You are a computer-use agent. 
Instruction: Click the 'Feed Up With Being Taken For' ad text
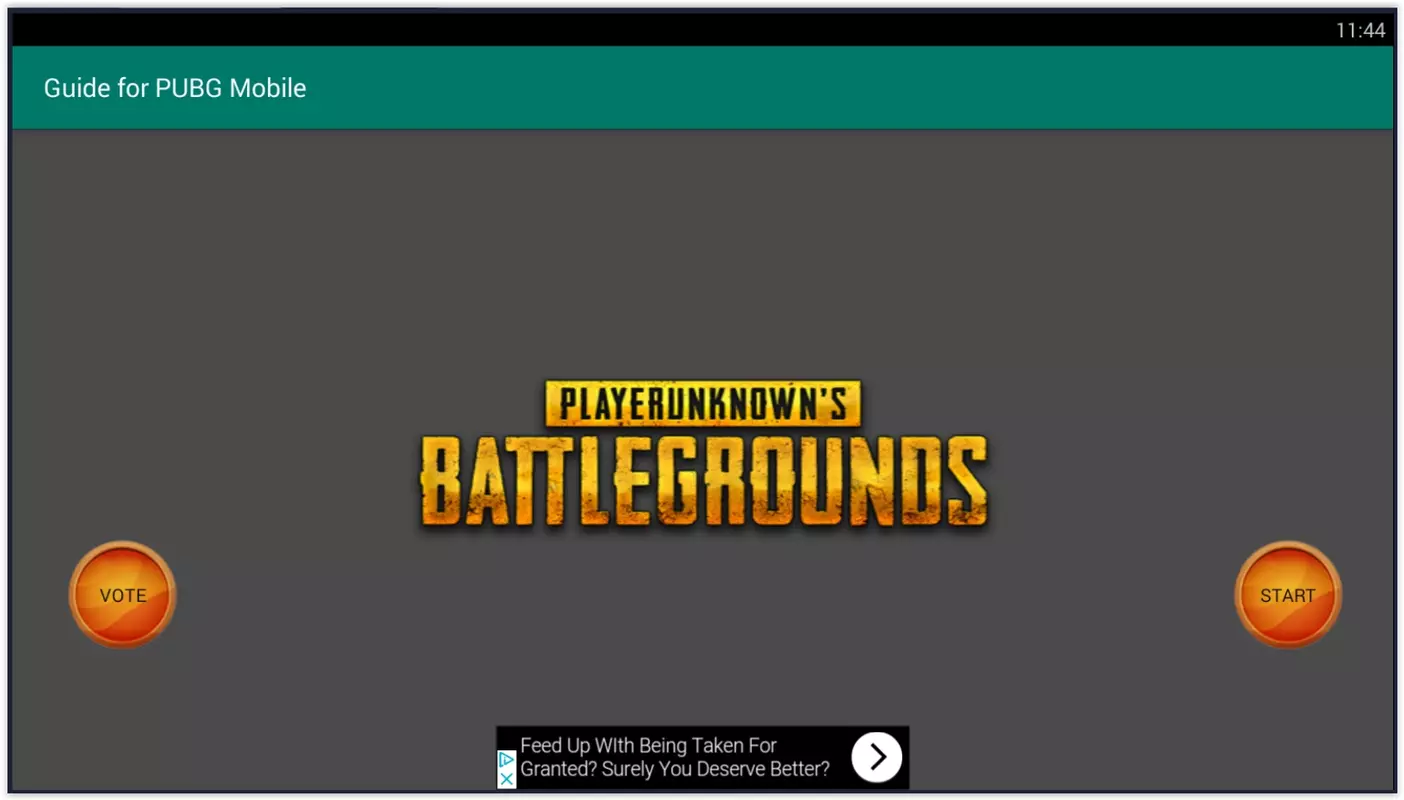click(648, 746)
